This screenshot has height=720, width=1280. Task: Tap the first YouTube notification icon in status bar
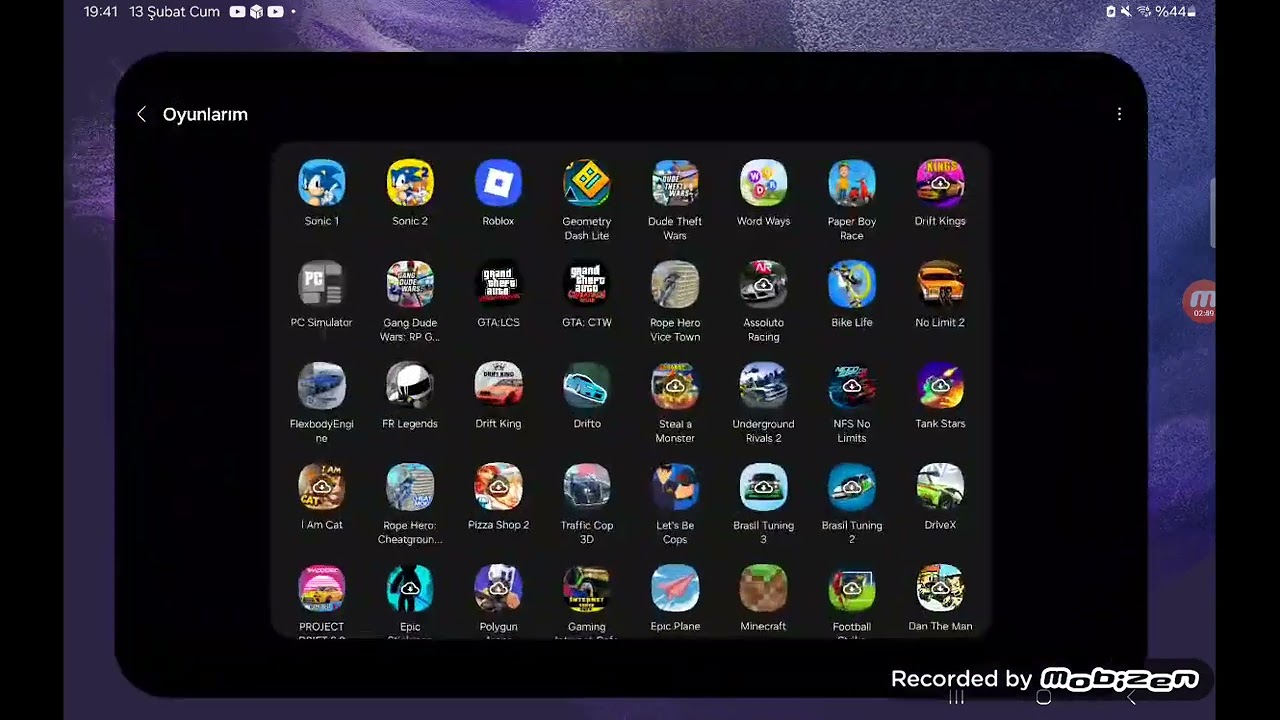coord(237,12)
